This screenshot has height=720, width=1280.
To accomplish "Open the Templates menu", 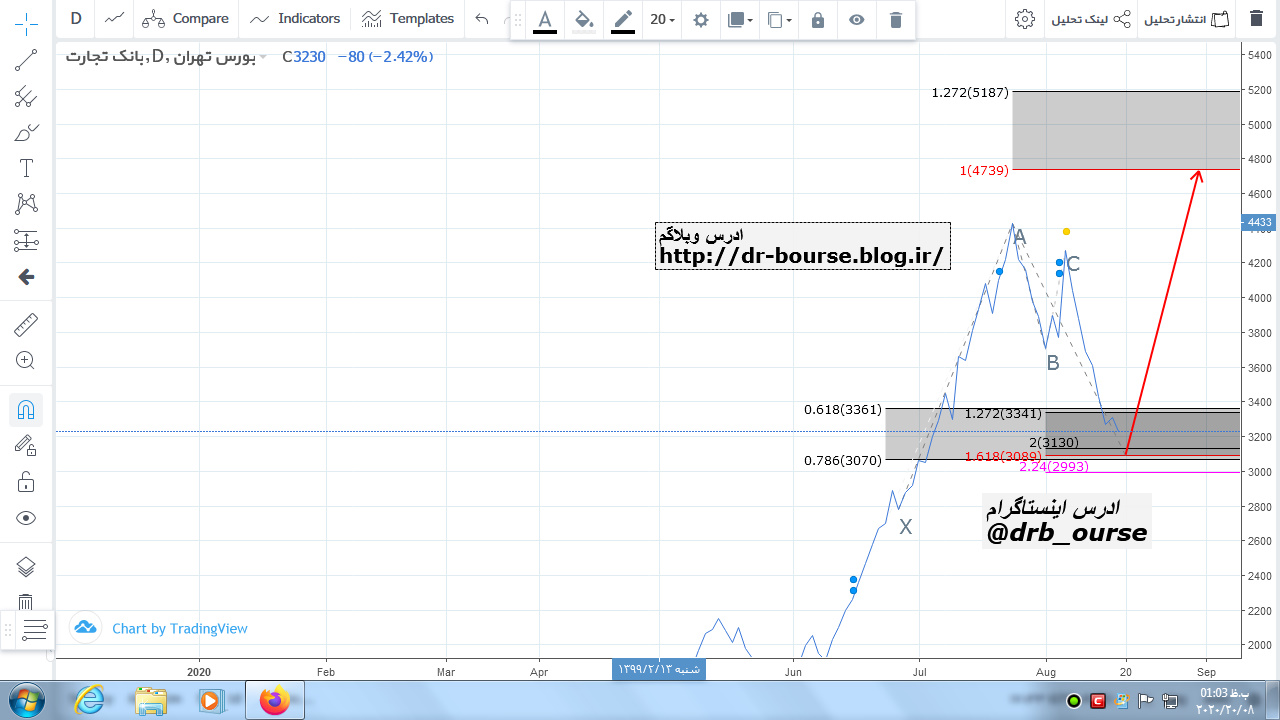I will [x=408, y=18].
